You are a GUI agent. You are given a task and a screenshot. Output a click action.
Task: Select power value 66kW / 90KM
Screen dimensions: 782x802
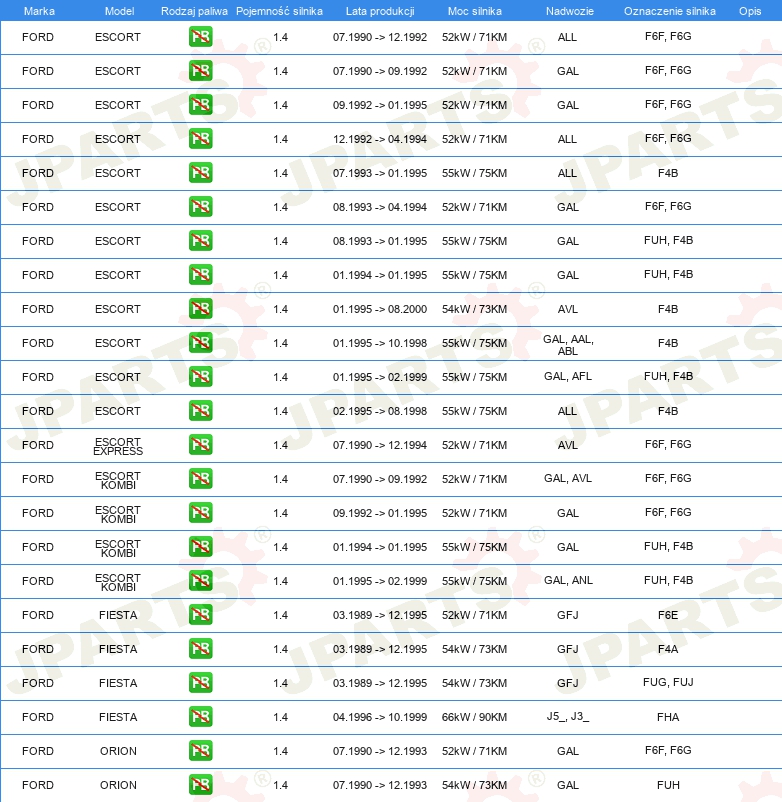(475, 717)
